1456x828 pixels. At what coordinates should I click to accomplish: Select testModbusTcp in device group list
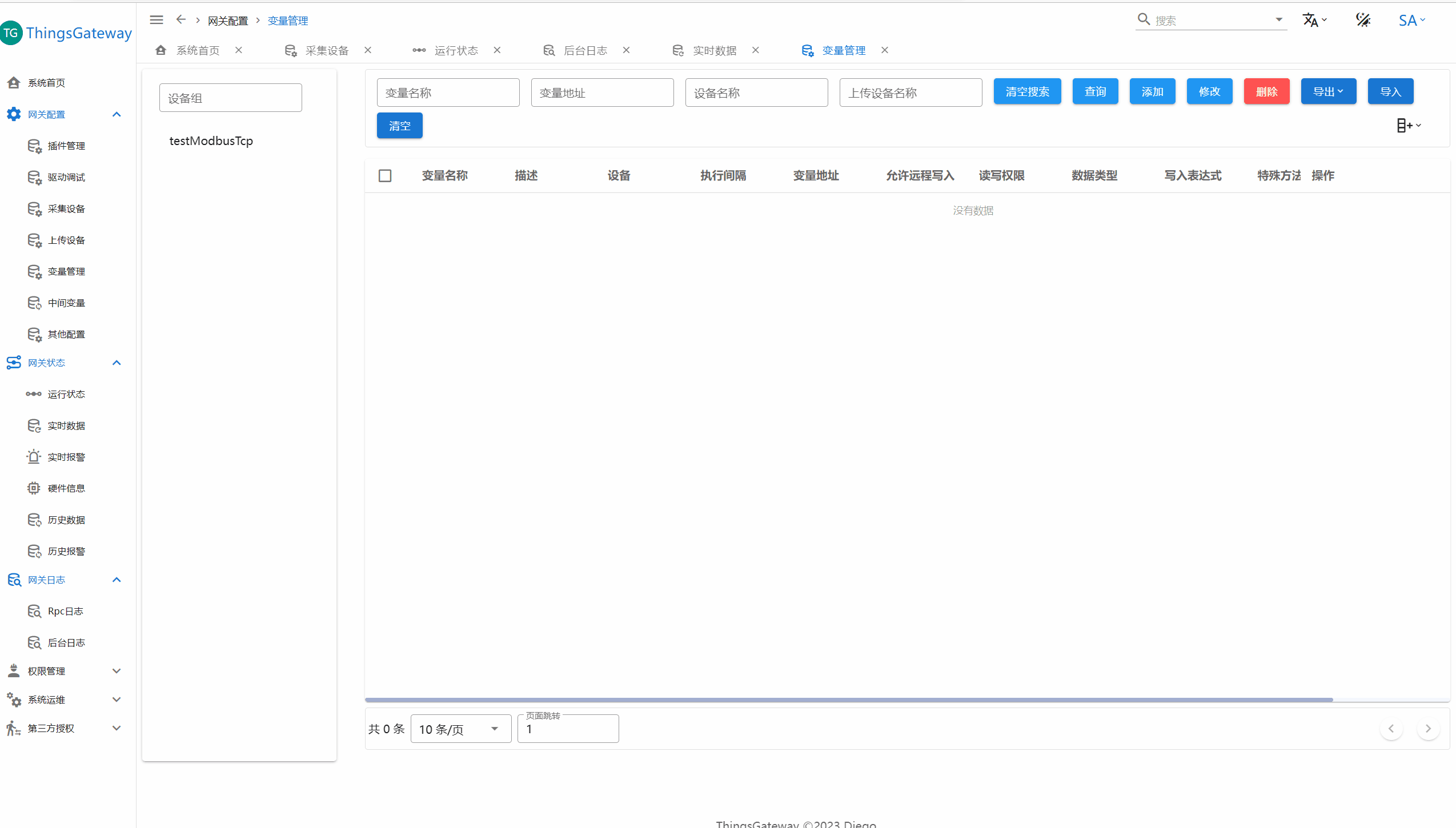(211, 141)
